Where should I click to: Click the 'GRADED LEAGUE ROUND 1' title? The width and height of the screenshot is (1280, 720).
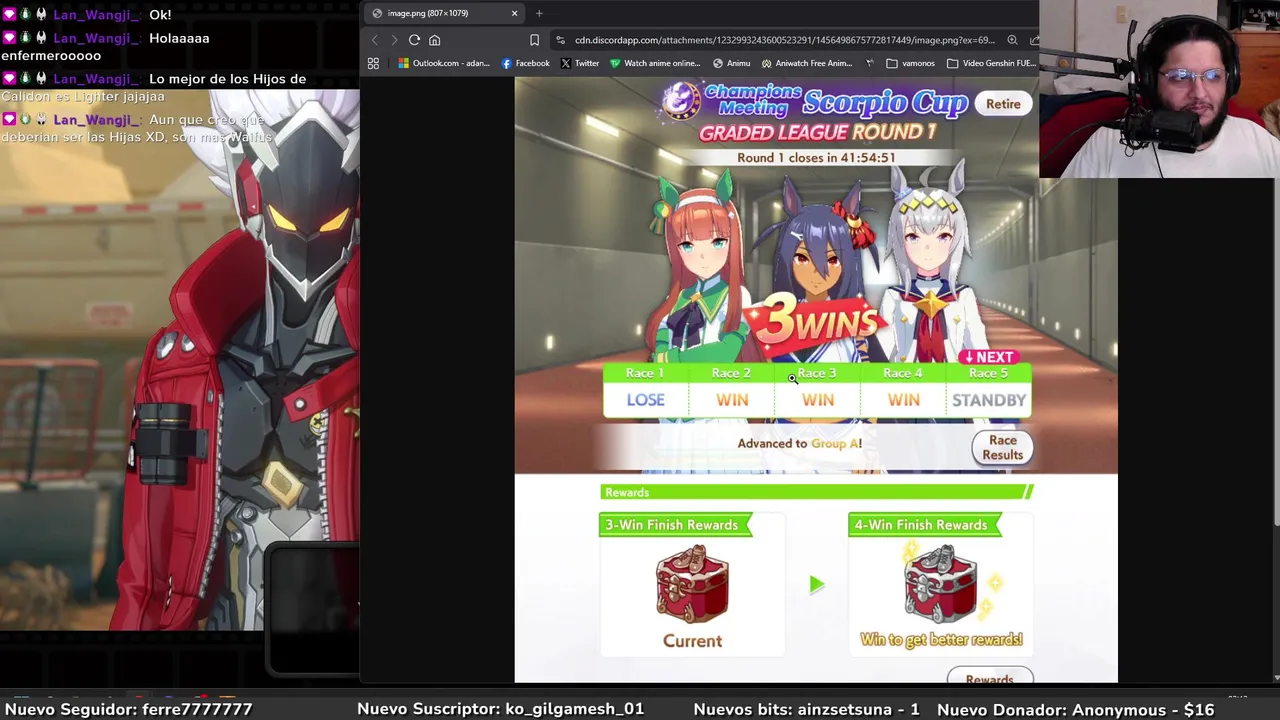click(x=817, y=133)
